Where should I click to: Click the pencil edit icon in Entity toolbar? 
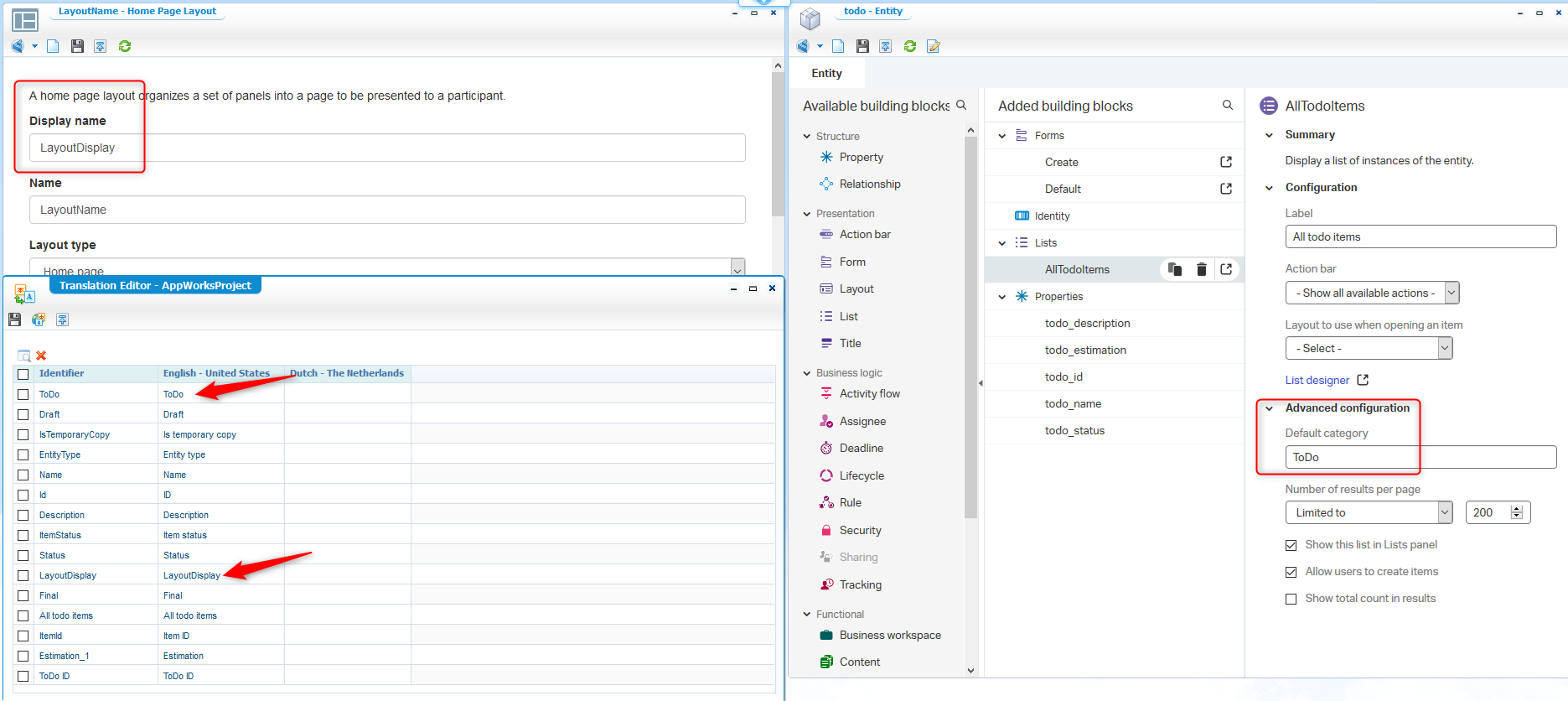(933, 46)
